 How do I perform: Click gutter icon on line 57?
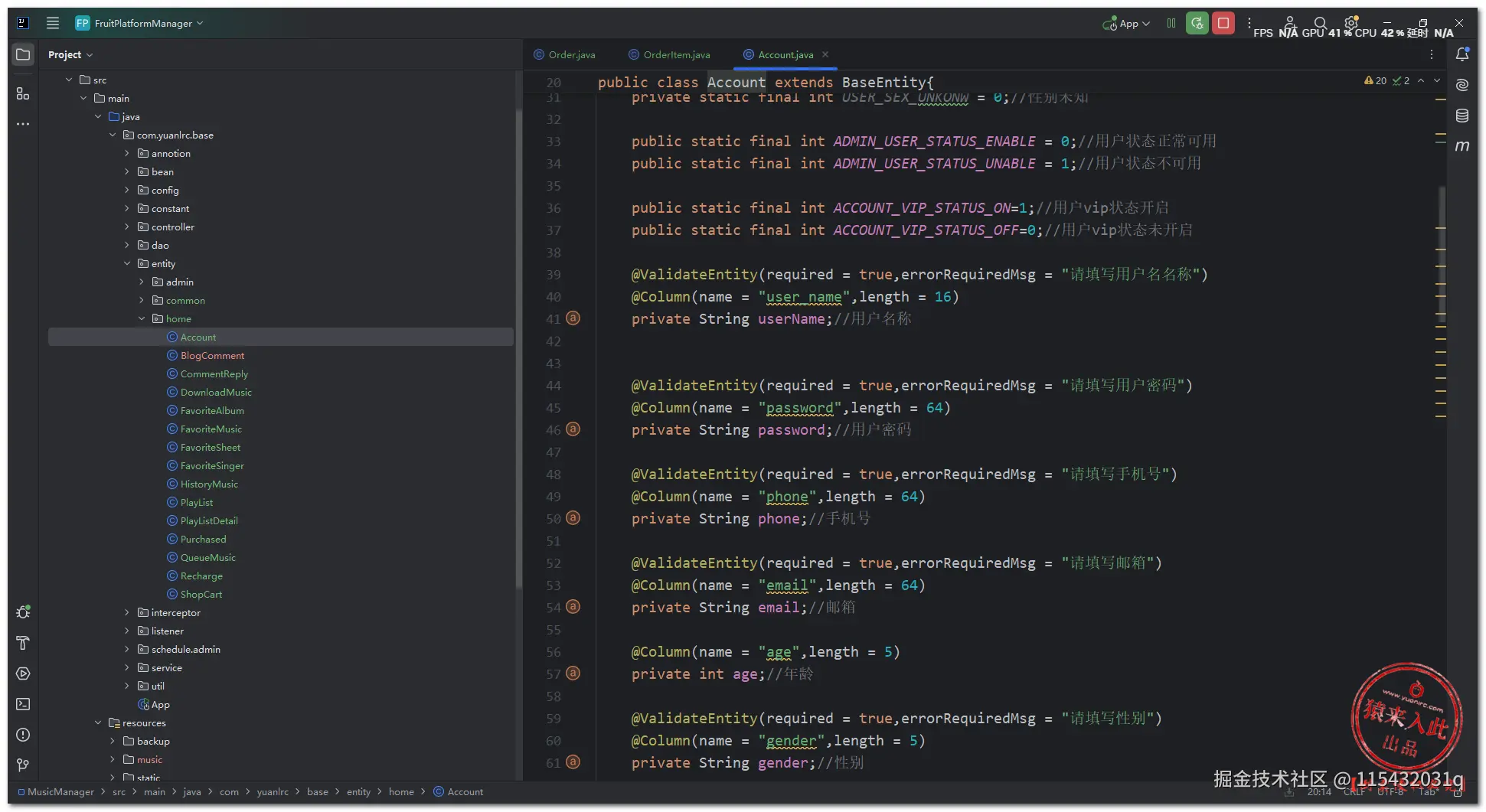point(573,673)
